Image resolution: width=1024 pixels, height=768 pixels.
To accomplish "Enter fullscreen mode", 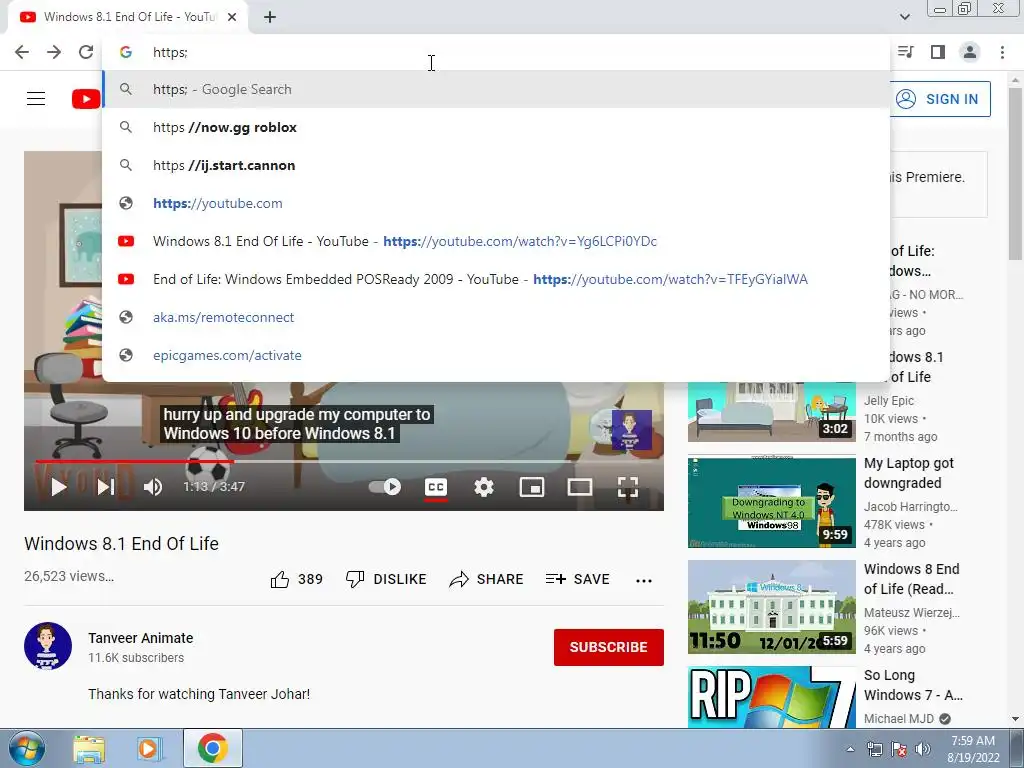I will [628, 487].
